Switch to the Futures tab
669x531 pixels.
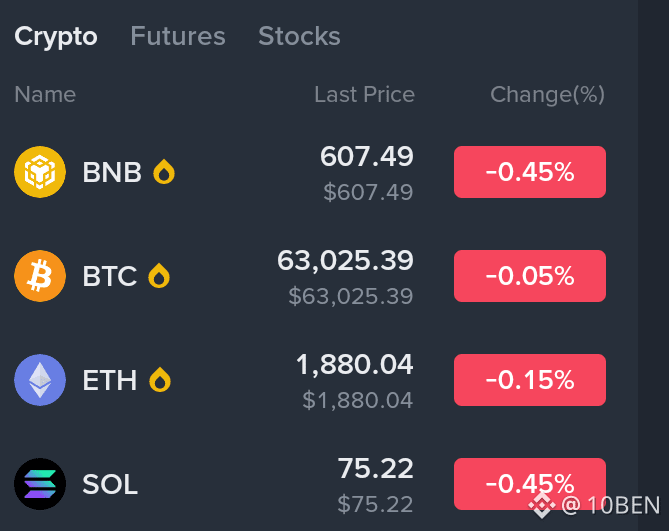[x=177, y=36]
